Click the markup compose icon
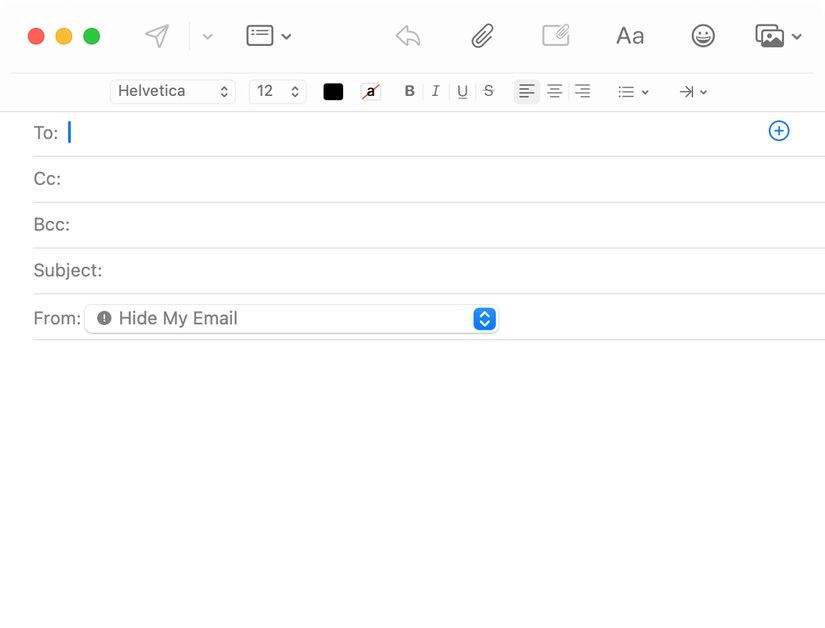The width and height of the screenshot is (825, 628). [556, 35]
